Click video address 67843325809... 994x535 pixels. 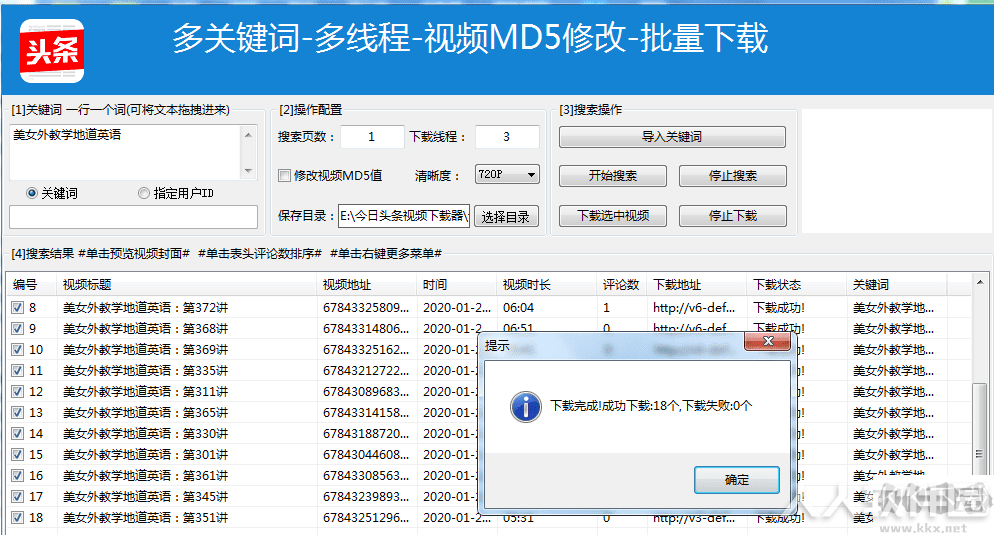366,308
